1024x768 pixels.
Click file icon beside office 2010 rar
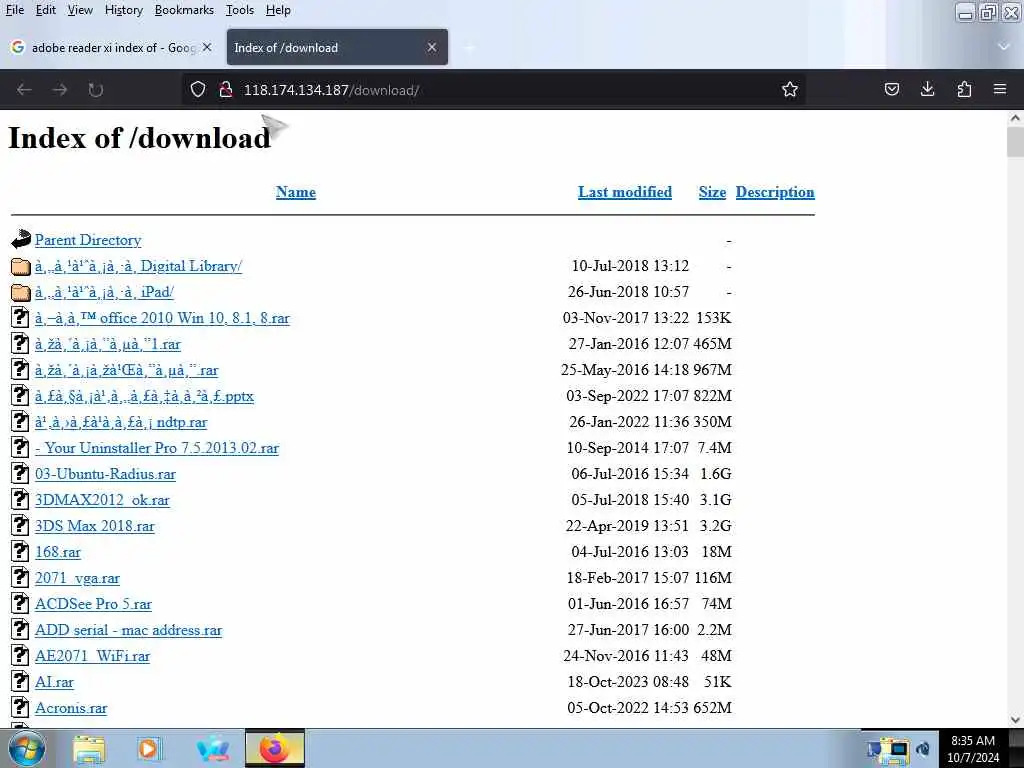pos(20,317)
